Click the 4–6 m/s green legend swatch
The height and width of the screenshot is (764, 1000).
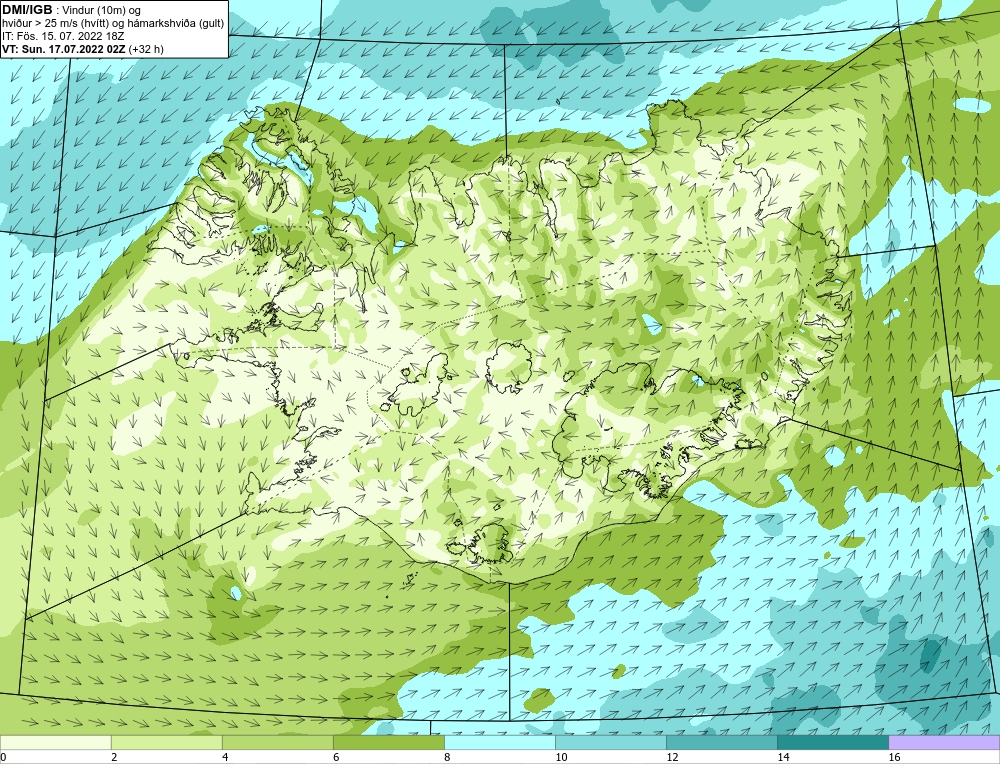point(277,742)
